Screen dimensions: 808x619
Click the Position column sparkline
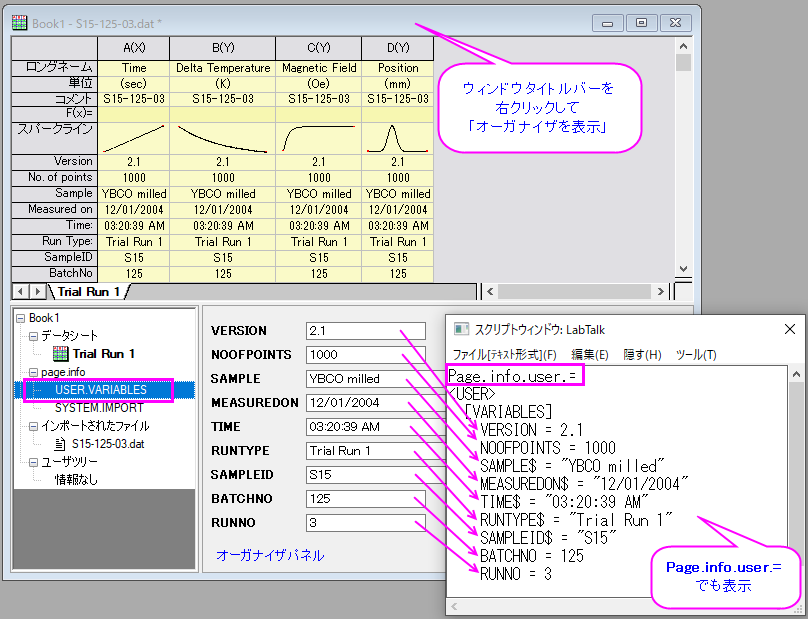pos(398,138)
